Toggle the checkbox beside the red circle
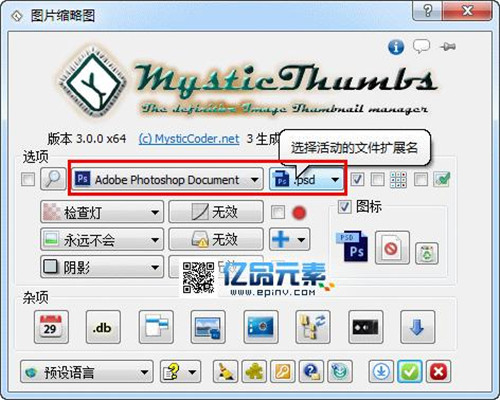The width and height of the screenshot is (500, 400). point(278,212)
